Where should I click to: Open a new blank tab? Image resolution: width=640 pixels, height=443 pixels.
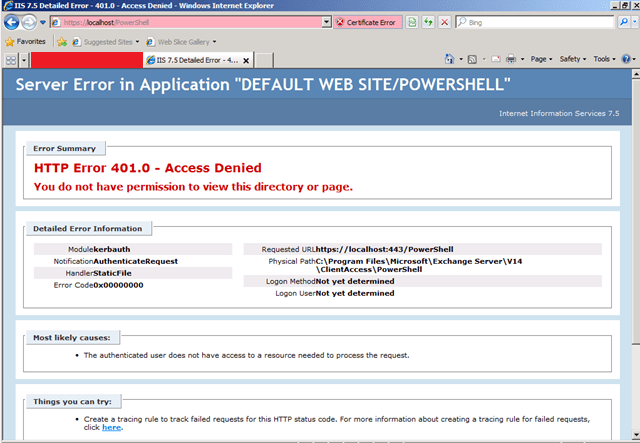(264, 60)
